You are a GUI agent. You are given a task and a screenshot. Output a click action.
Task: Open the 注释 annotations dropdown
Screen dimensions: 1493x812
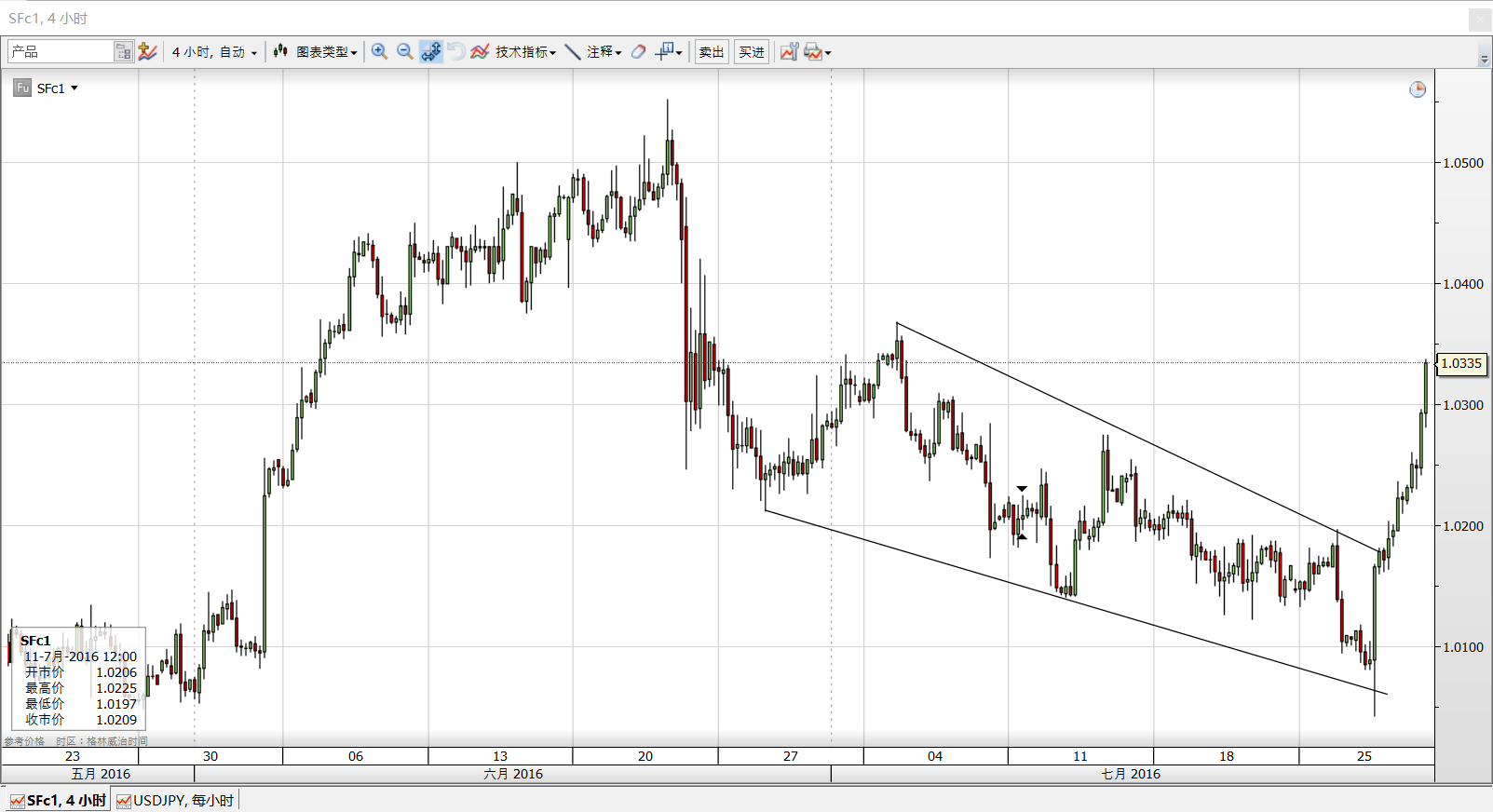point(604,52)
